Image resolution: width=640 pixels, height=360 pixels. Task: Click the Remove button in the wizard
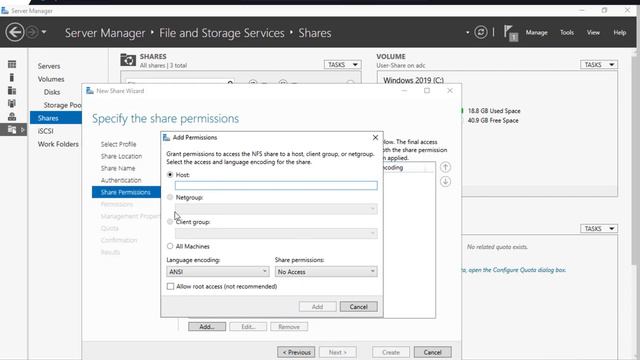click(x=289, y=327)
